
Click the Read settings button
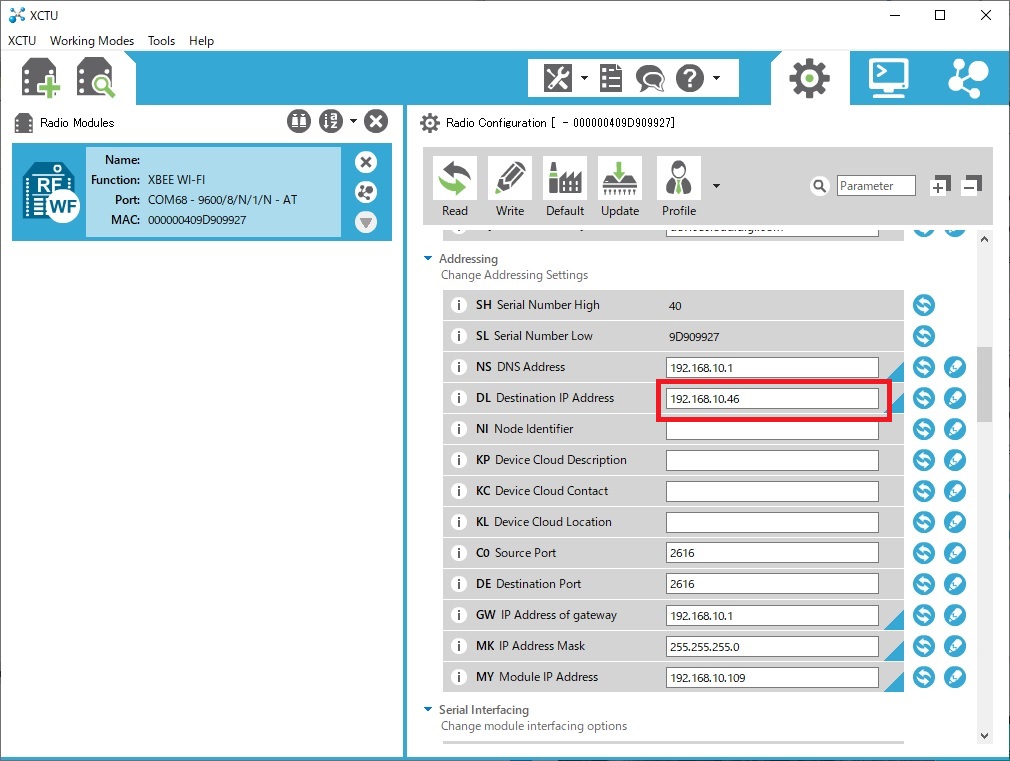click(455, 187)
